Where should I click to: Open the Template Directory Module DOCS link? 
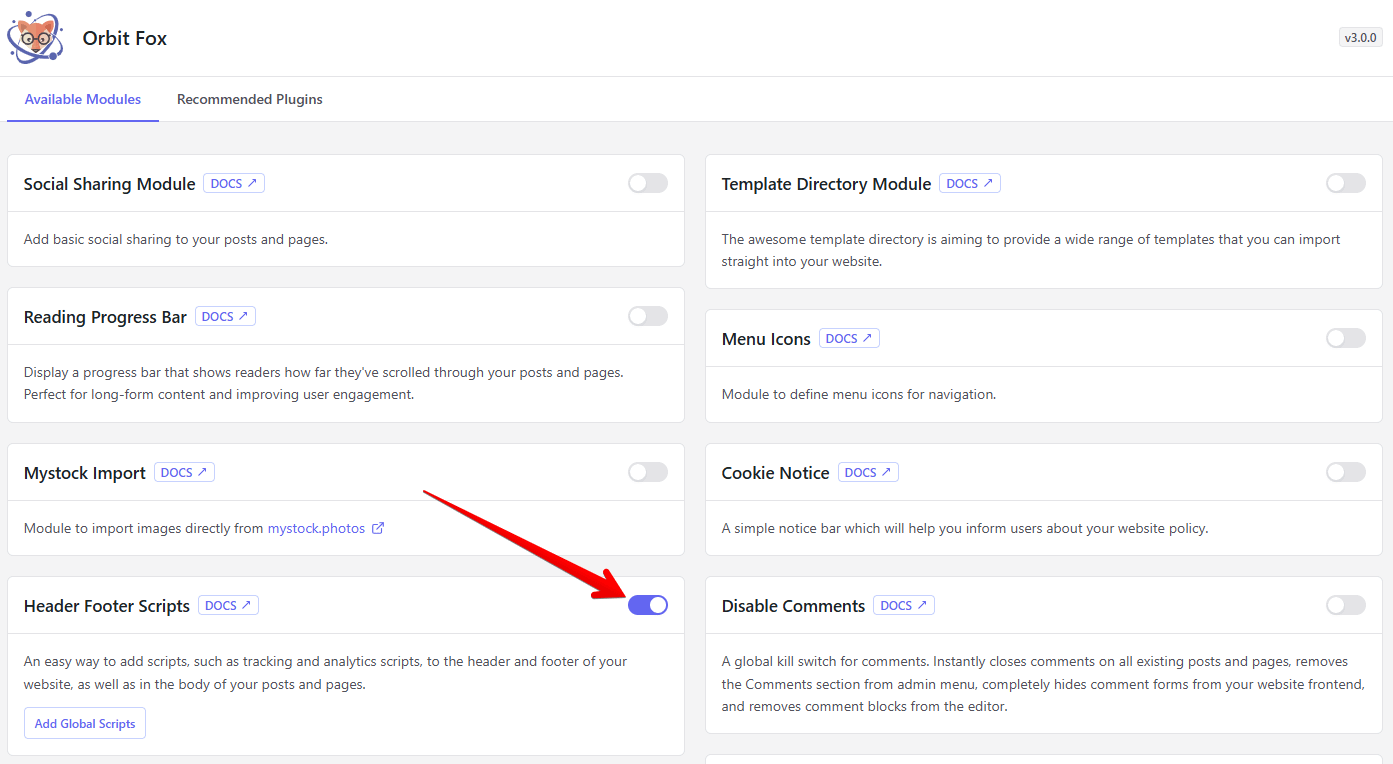969,184
